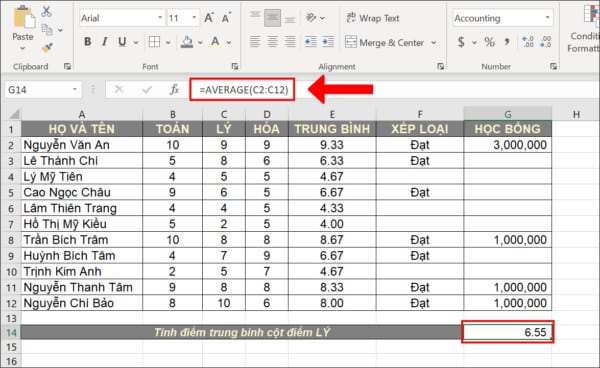Expand Merge & Center options arrow
This screenshot has height=368, width=600.
[x=434, y=42]
